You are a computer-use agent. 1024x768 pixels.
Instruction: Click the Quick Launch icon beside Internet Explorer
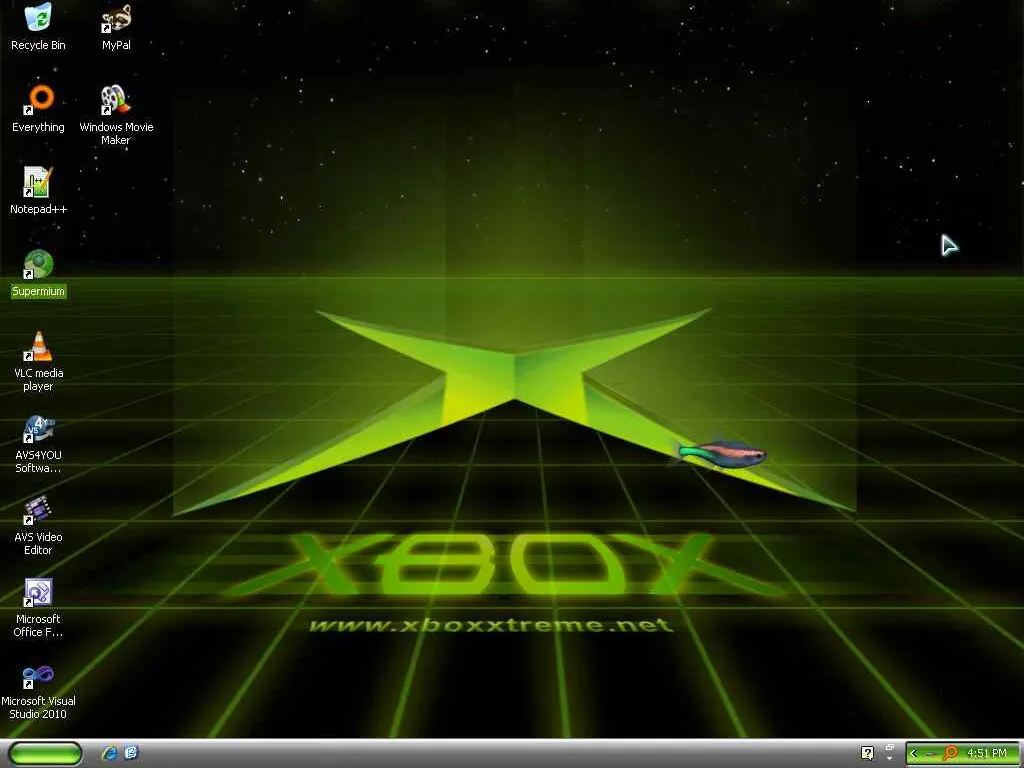click(131, 753)
